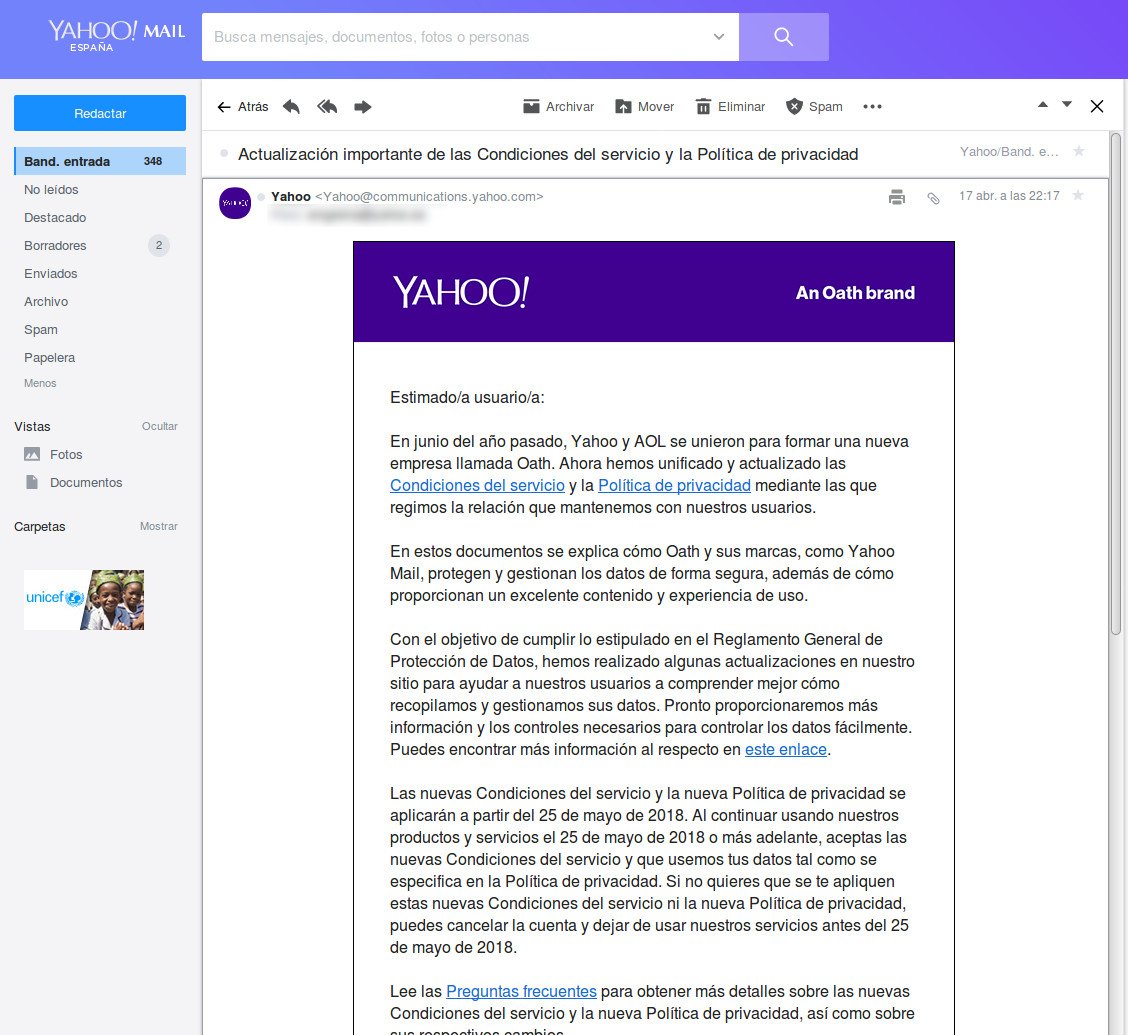Screen dimensions: 1128x1035
Task: Archive the message with Archivar
Action: tap(558, 106)
